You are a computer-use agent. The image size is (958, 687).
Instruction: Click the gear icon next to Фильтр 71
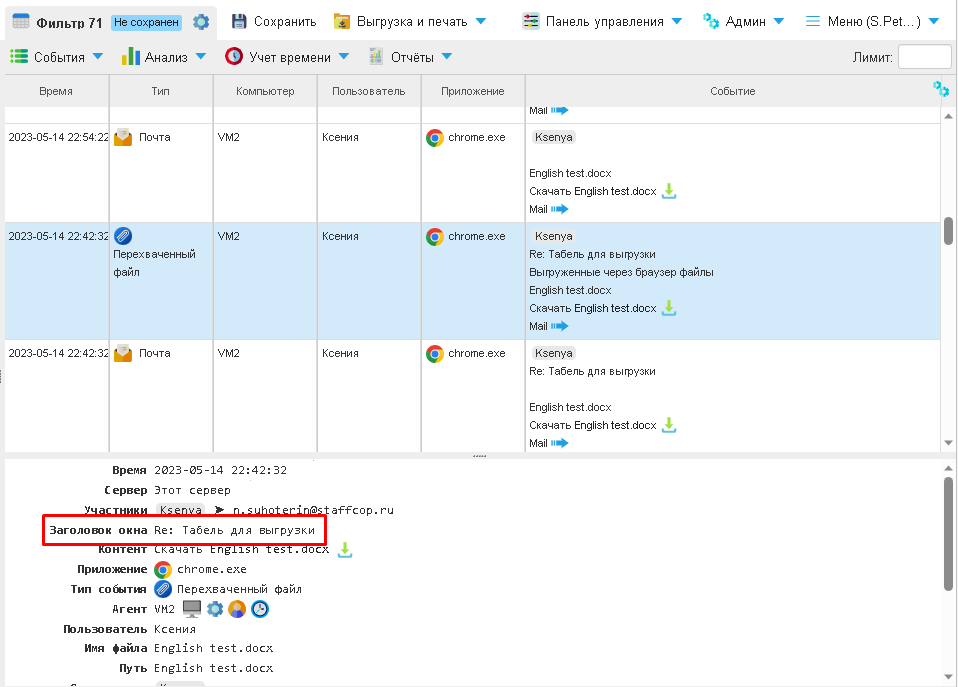[x=201, y=21]
